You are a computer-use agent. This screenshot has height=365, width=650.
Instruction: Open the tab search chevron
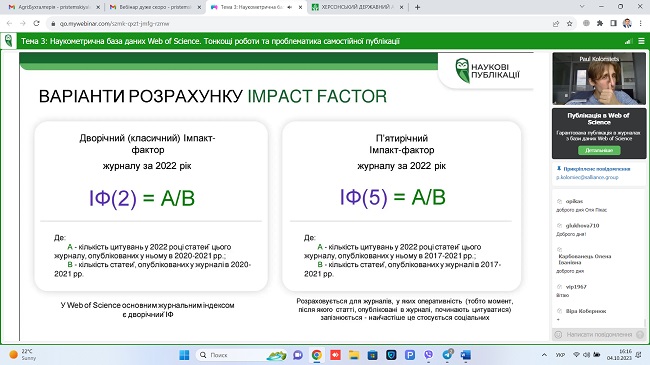(582, 7)
